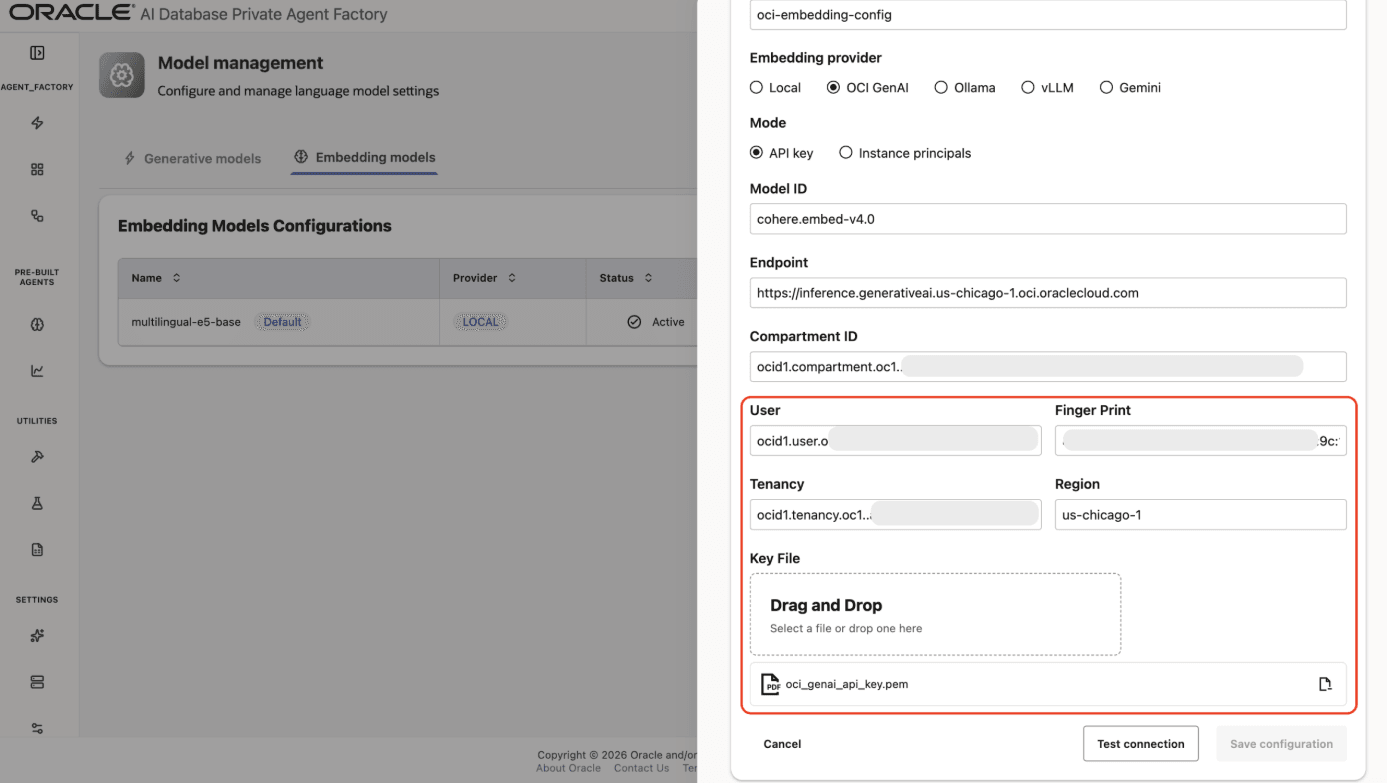This screenshot has width=1387, height=783.
Task: Collapse the left navigation sidebar panel
Action: (x=37, y=52)
